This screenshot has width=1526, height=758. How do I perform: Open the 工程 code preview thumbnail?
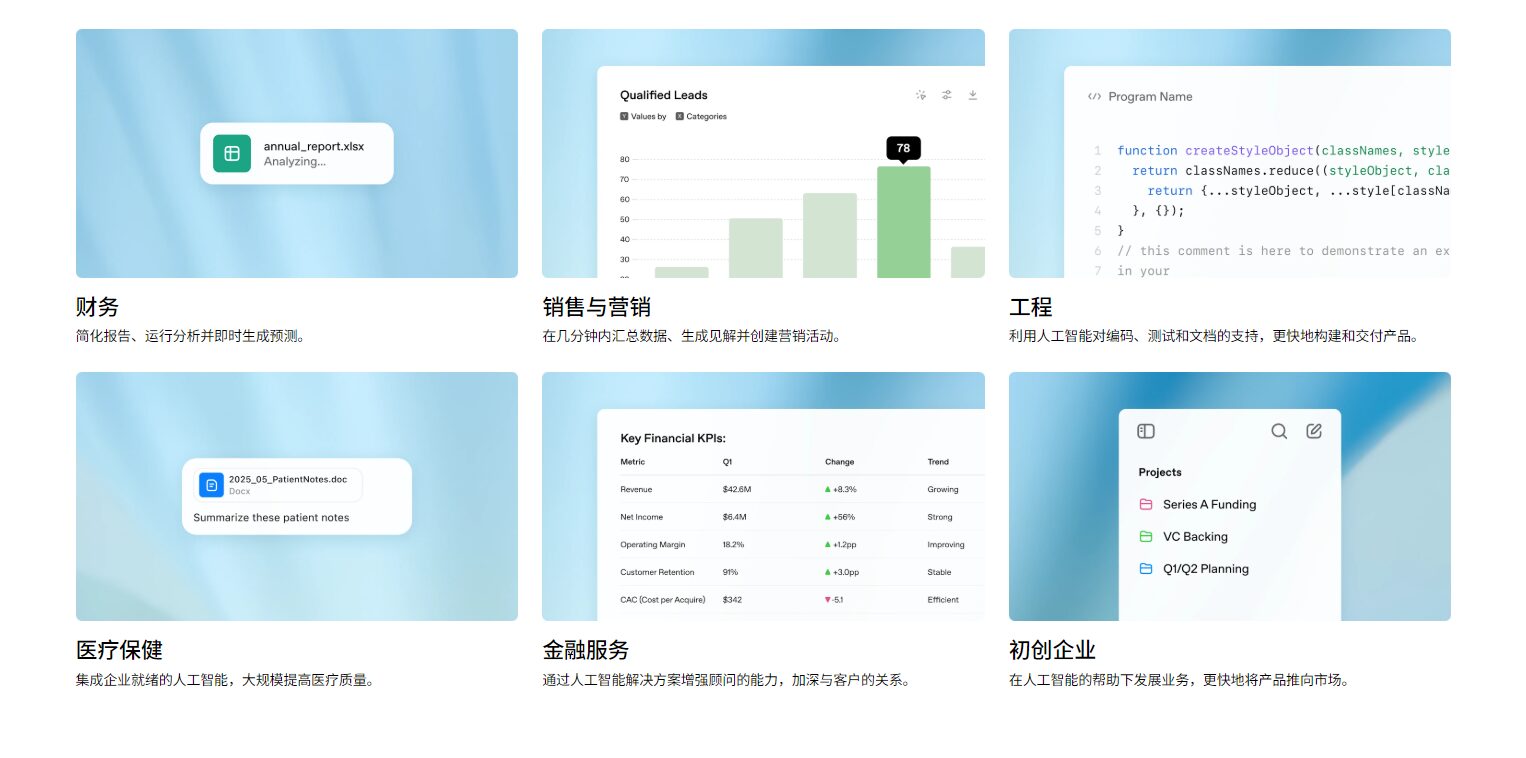pyautogui.click(x=1229, y=153)
